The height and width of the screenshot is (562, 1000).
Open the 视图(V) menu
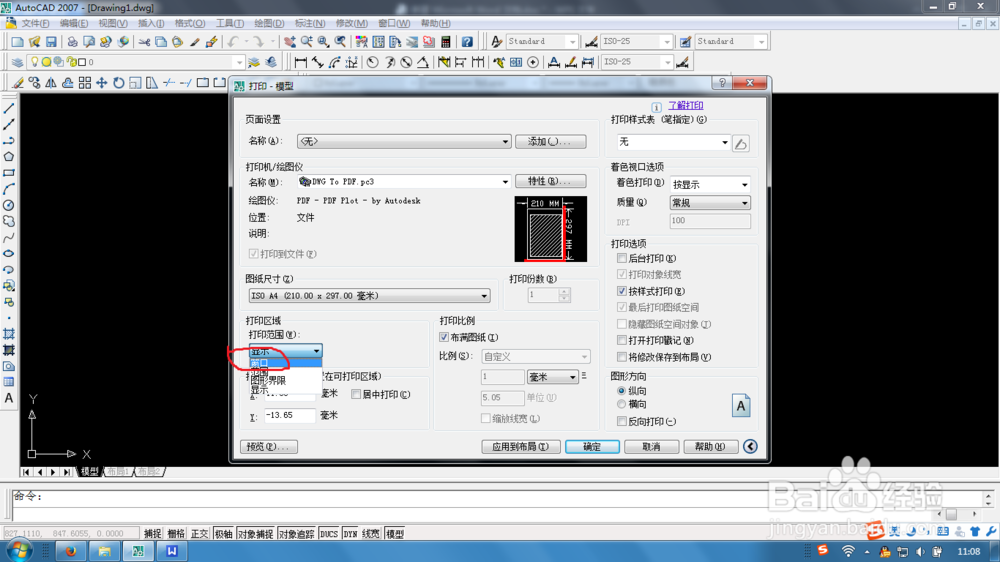[112, 24]
